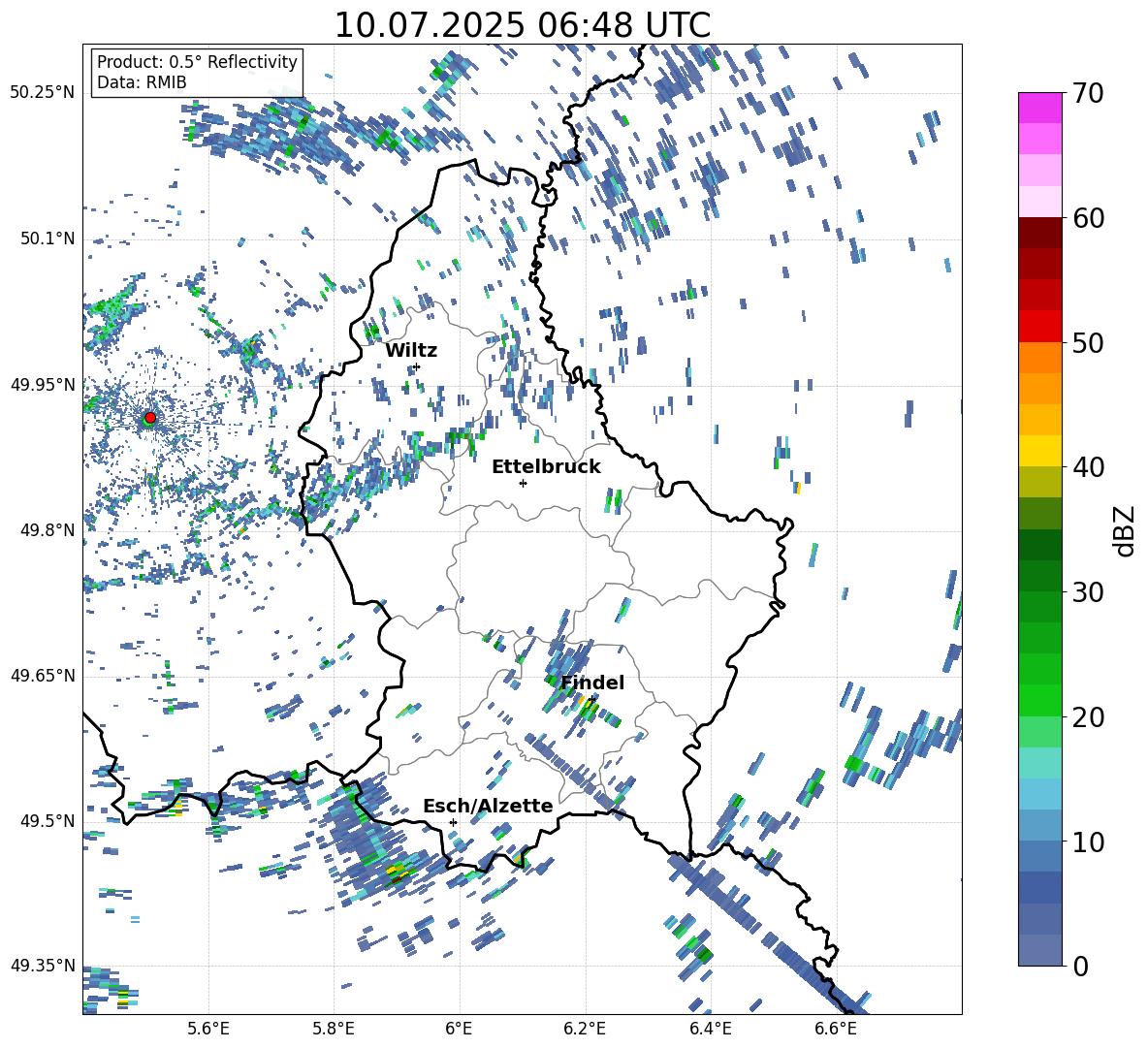Viewport: 1148px width, 1048px height.
Task: Click the 40 tick label on colorbar
Action: click(1087, 467)
